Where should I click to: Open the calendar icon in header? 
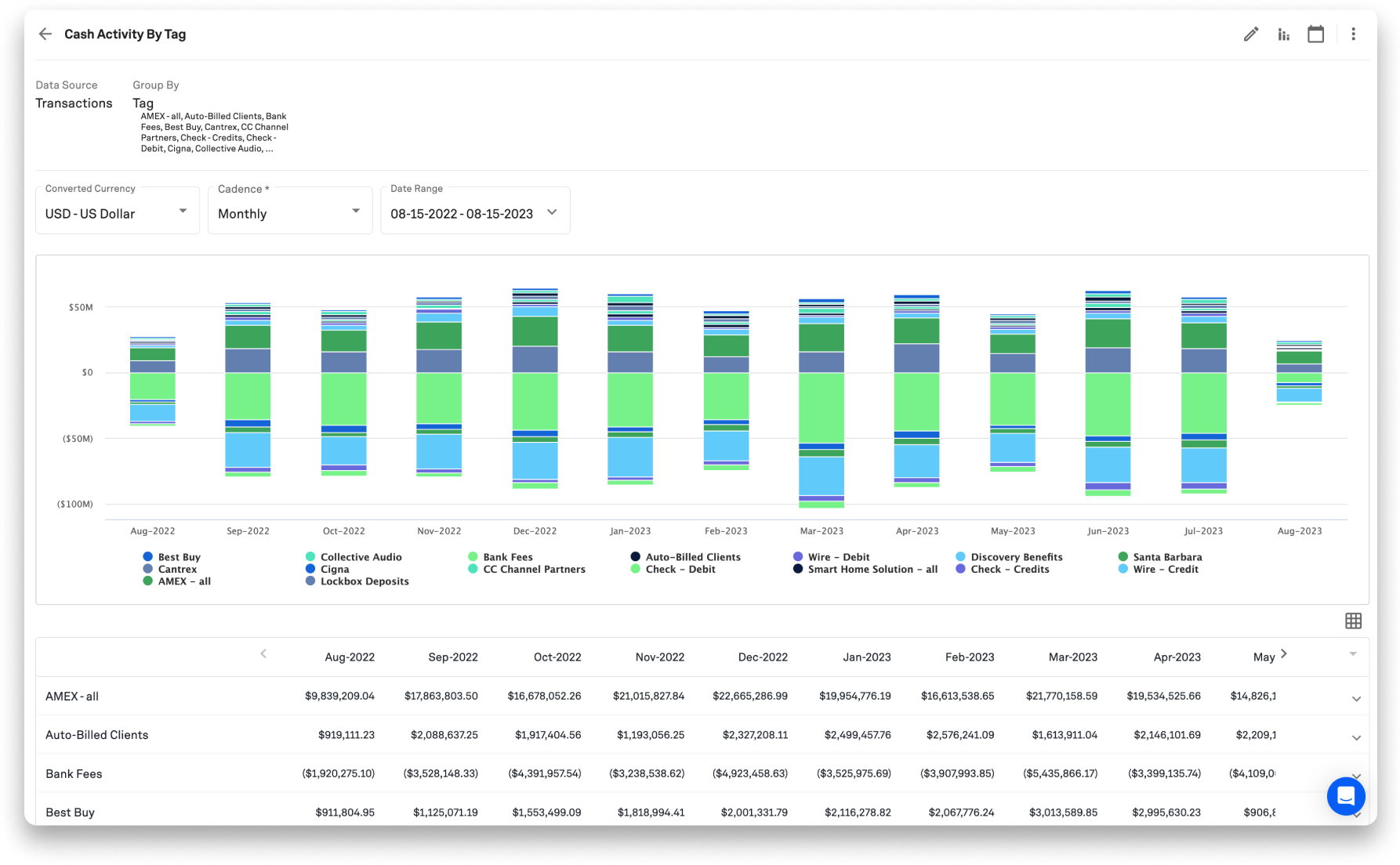1315,34
